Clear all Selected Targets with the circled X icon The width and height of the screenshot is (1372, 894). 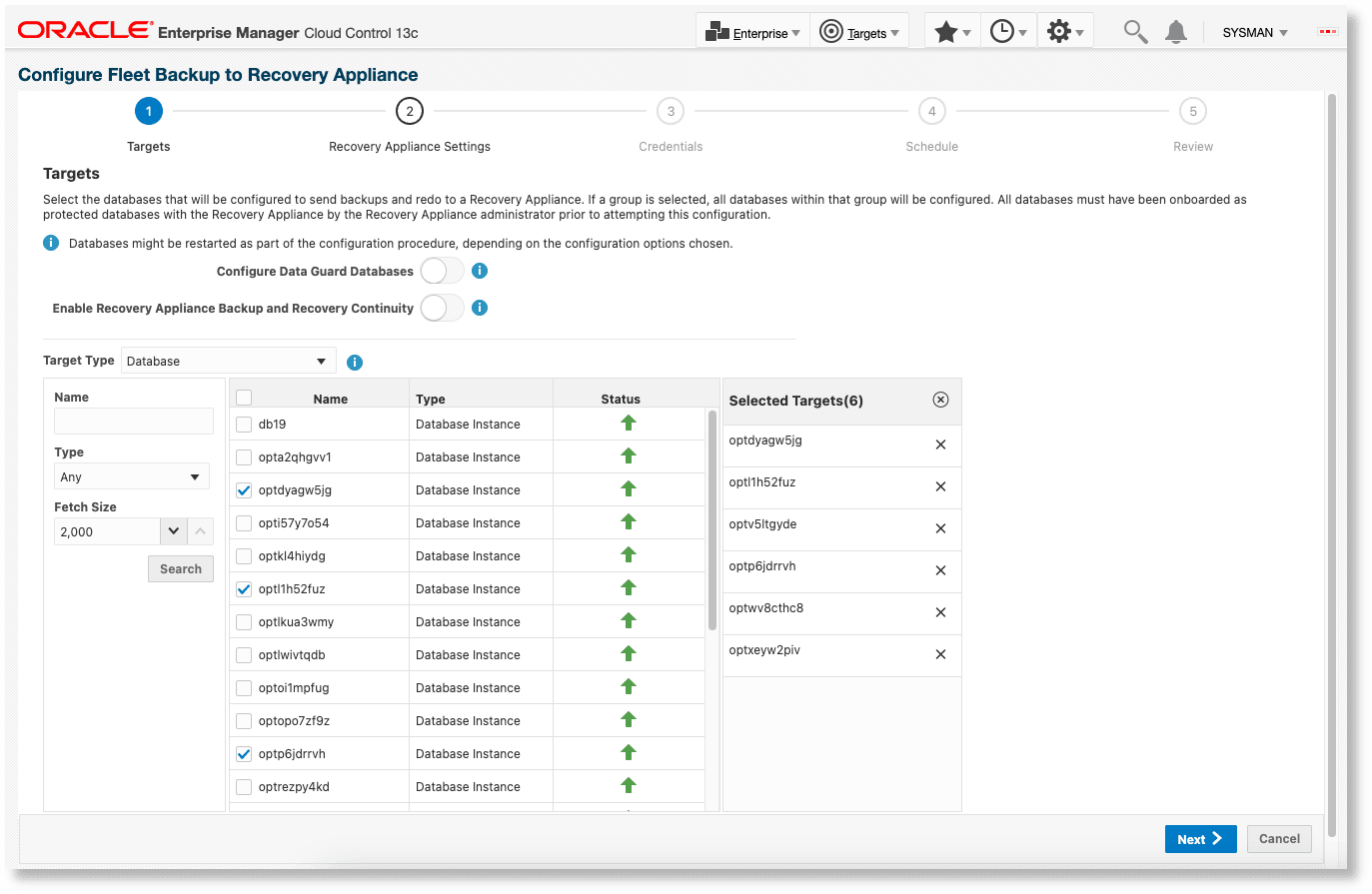pos(939,399)
